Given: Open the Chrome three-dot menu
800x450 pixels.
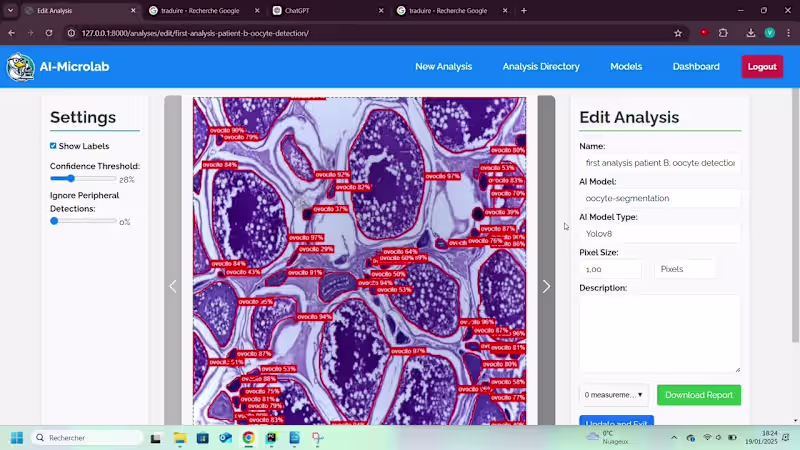Looking at the screenshot, I should [787, 33].
